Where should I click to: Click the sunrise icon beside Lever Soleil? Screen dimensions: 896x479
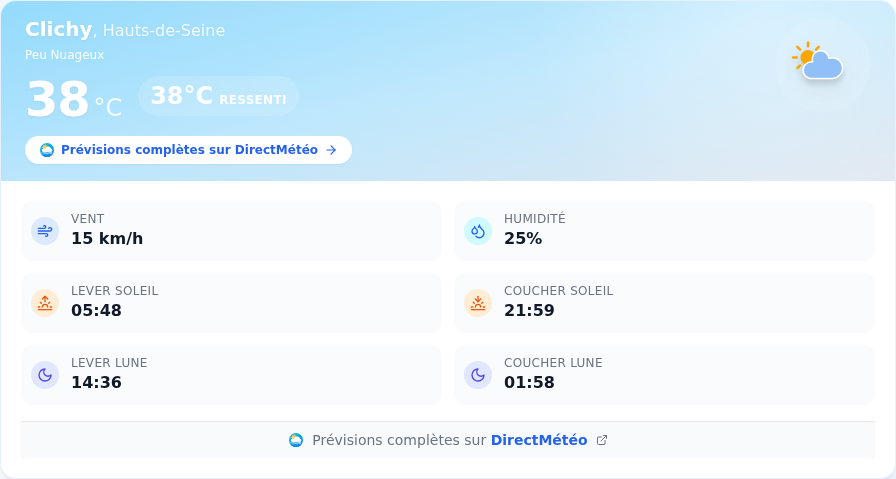pos(45,303)
